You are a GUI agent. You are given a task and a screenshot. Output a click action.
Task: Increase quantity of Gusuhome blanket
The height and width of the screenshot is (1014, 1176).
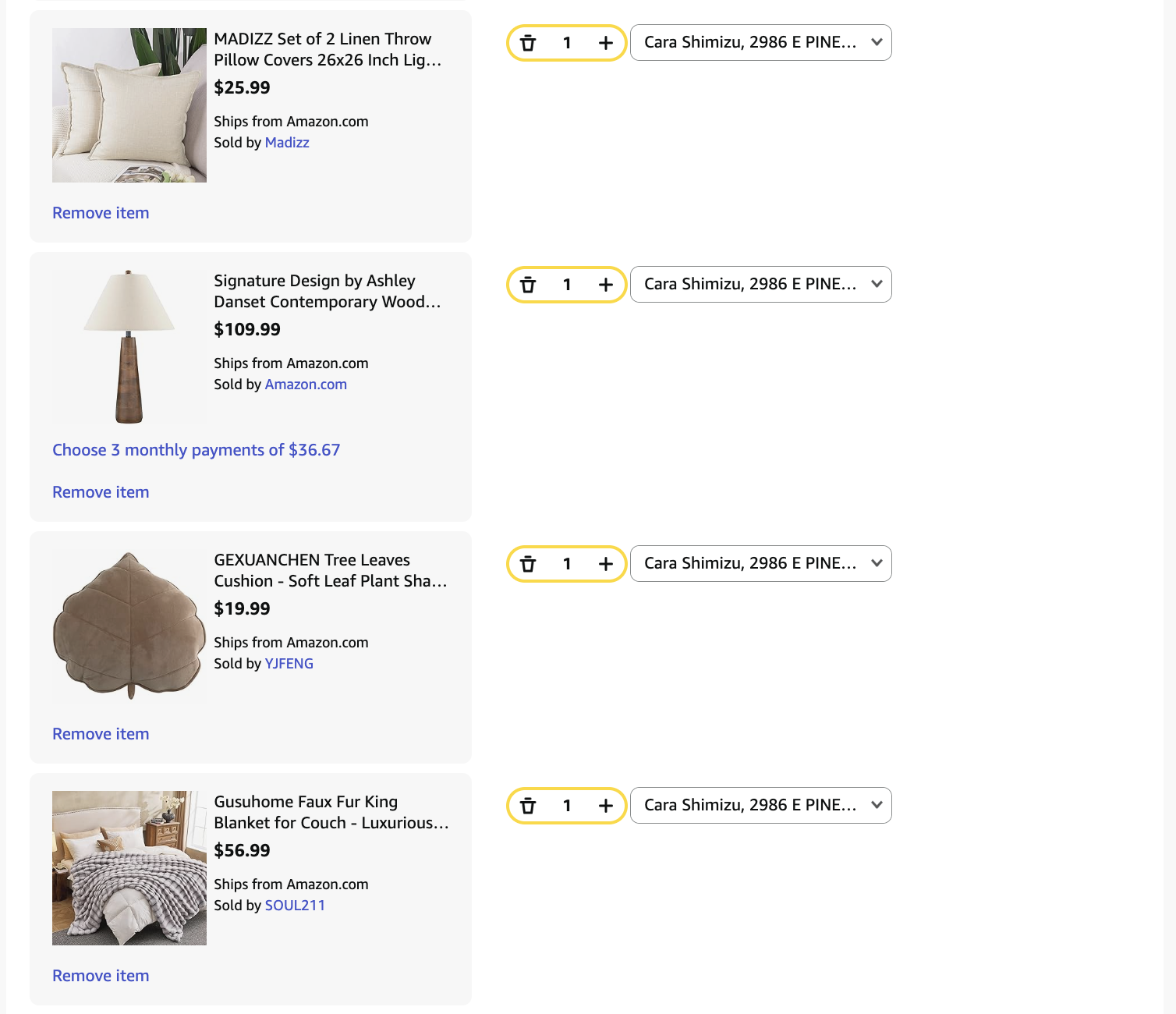pos(606,806)
